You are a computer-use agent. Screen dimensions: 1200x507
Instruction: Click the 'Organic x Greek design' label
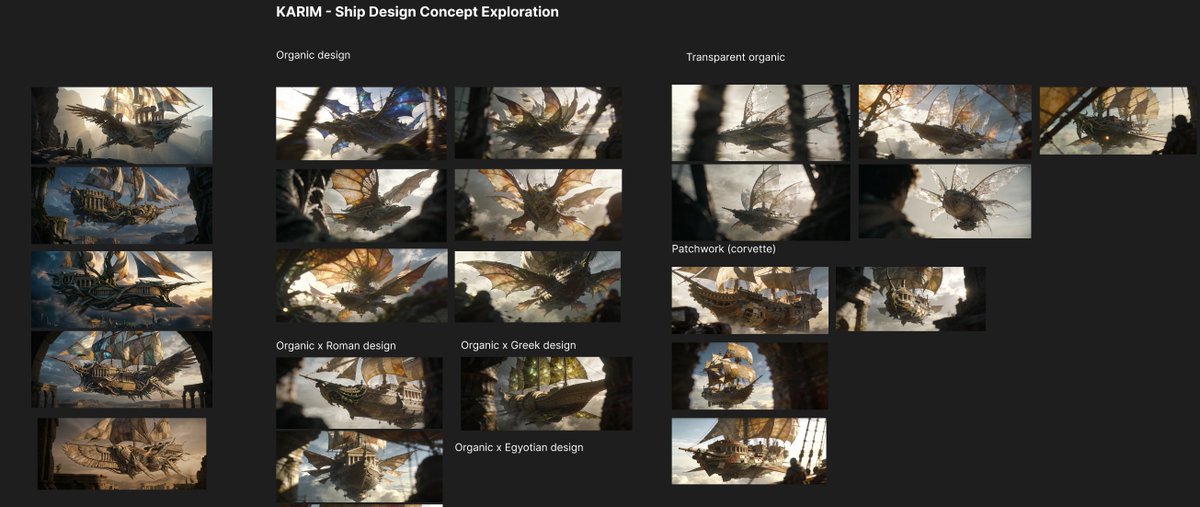pos(518,345)
